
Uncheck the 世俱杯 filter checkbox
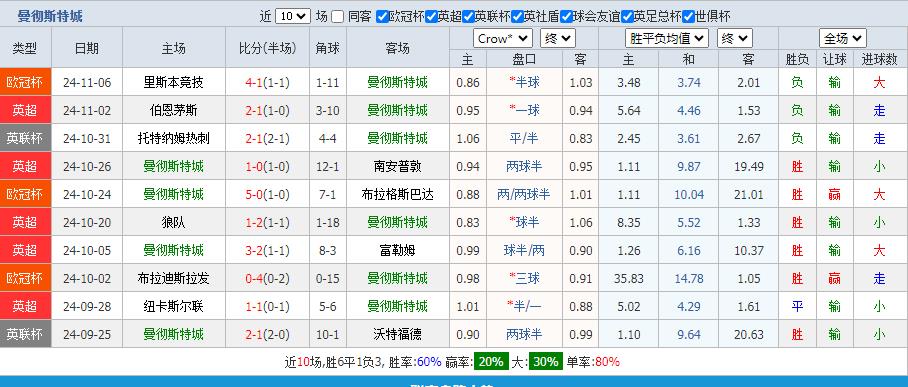click(x=688, y=16)
